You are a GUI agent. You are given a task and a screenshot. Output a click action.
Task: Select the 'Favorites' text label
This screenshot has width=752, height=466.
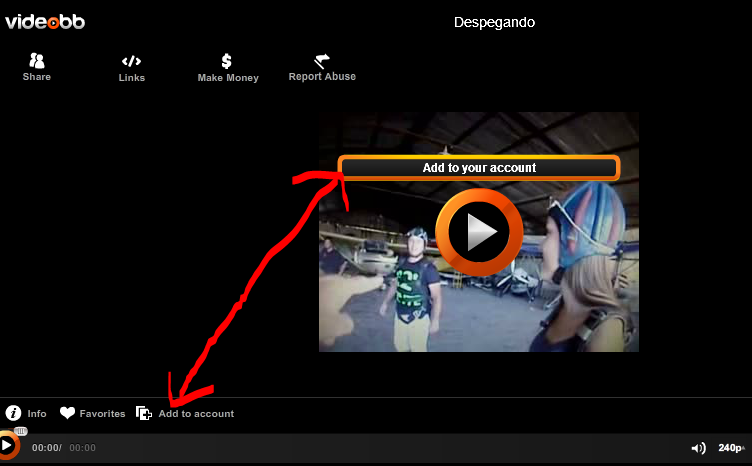tap(102, 414)
